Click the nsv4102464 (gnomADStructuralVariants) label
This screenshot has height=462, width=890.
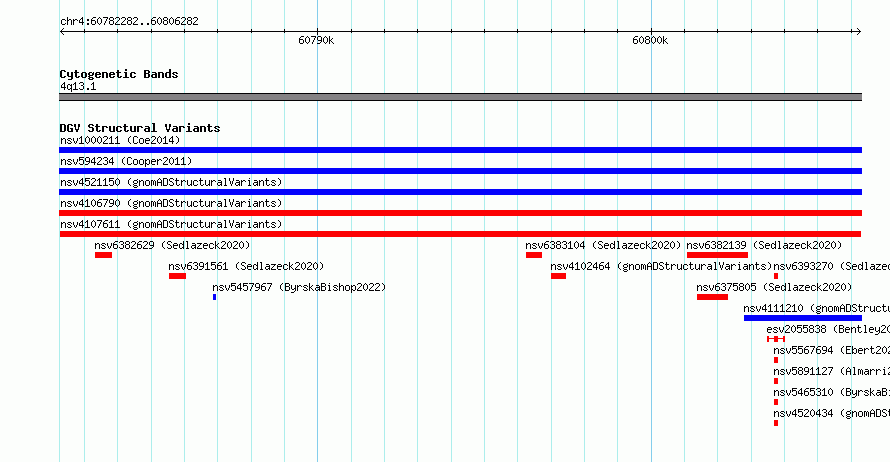[x=661, y=266]
